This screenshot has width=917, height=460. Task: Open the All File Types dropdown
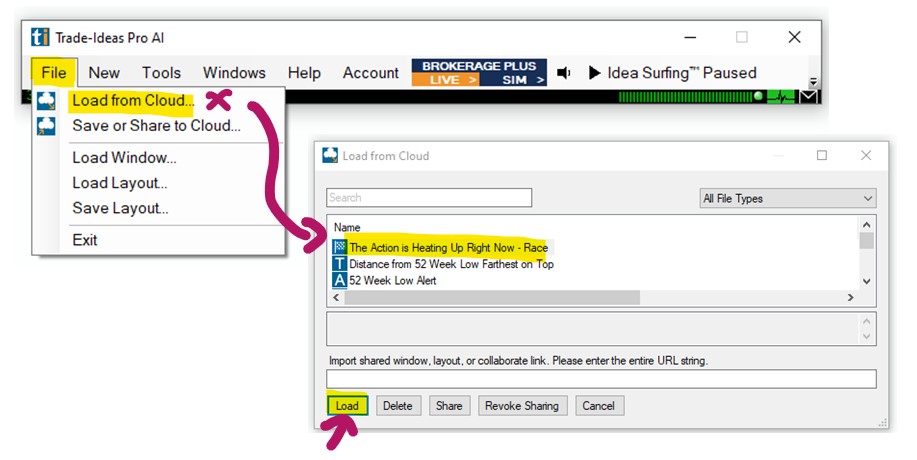click(x=787, y=198)
